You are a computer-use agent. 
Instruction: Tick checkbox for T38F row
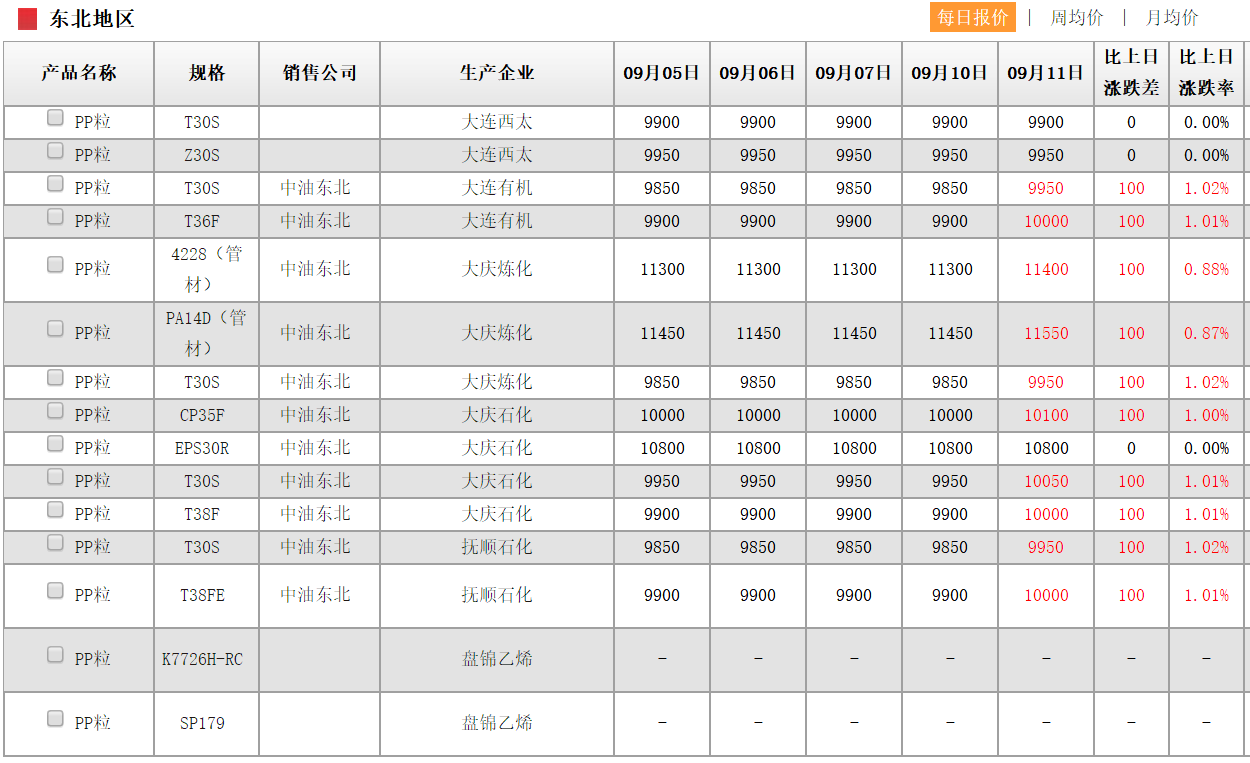[55, 510]
